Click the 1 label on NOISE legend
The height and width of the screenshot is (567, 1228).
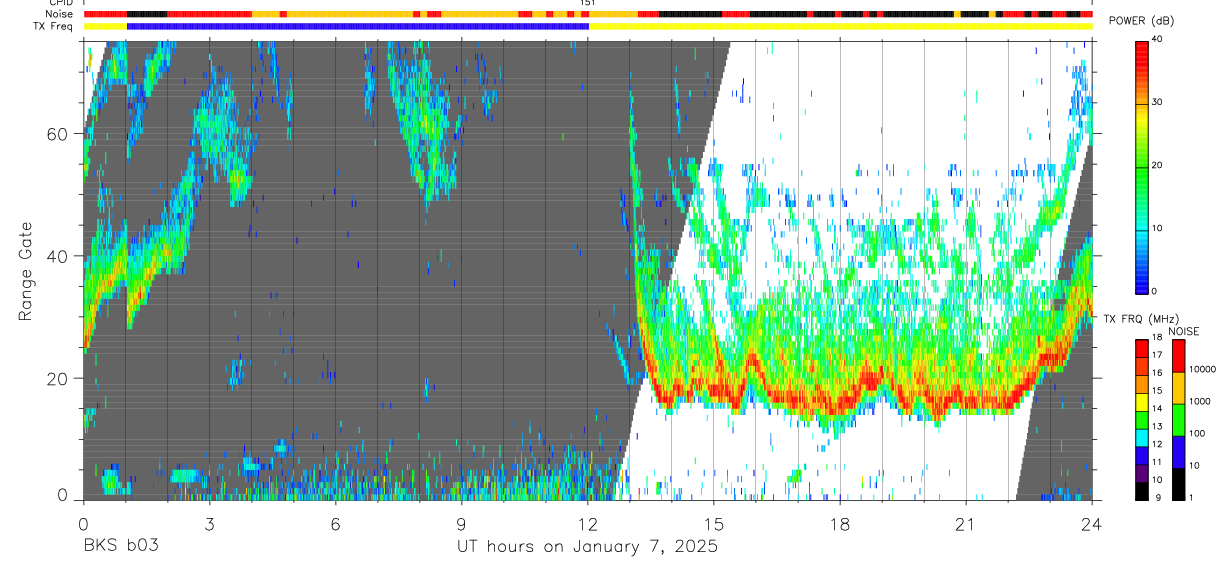coord(1191,497)
